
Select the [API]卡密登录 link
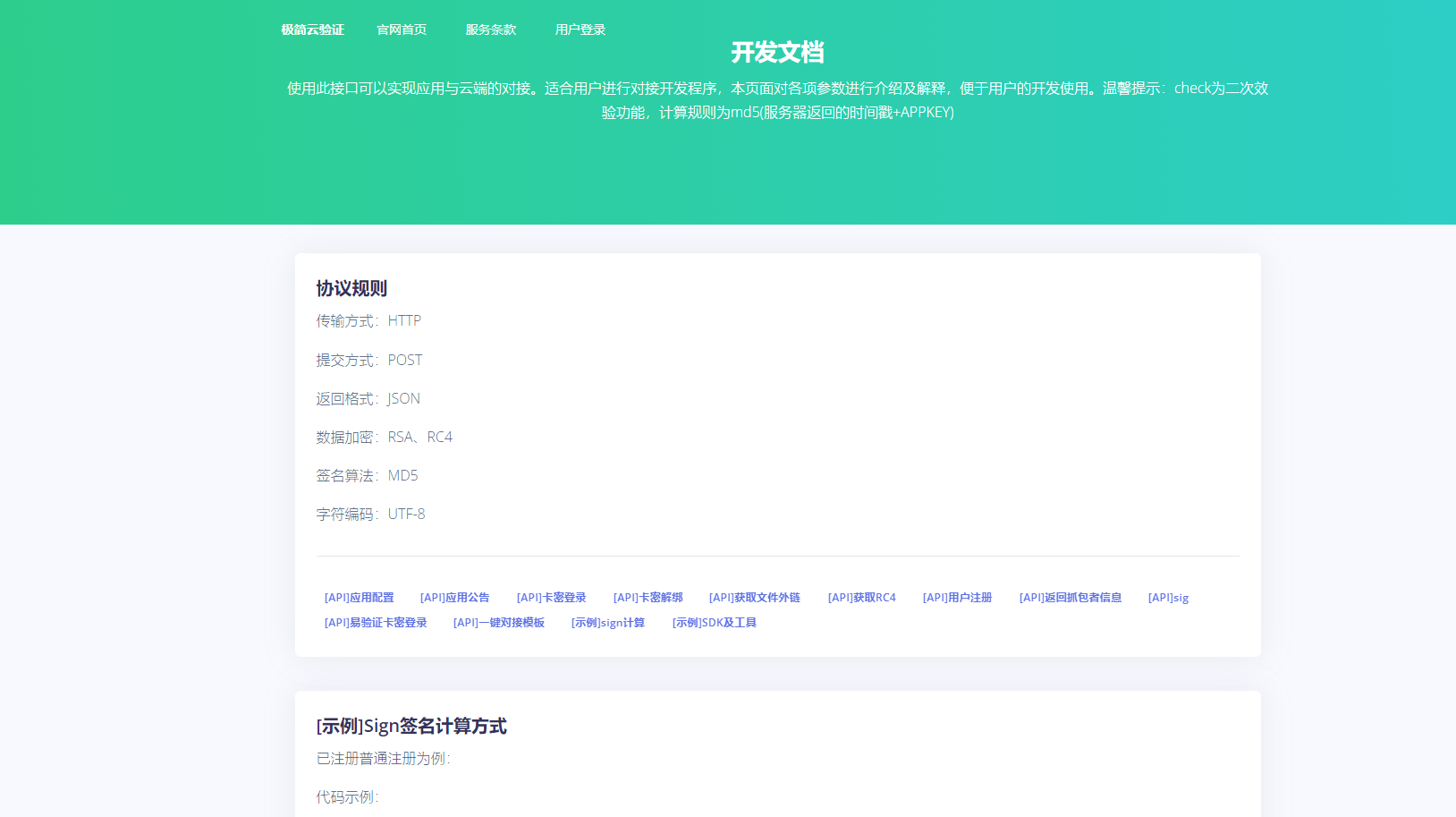point(551,598)
